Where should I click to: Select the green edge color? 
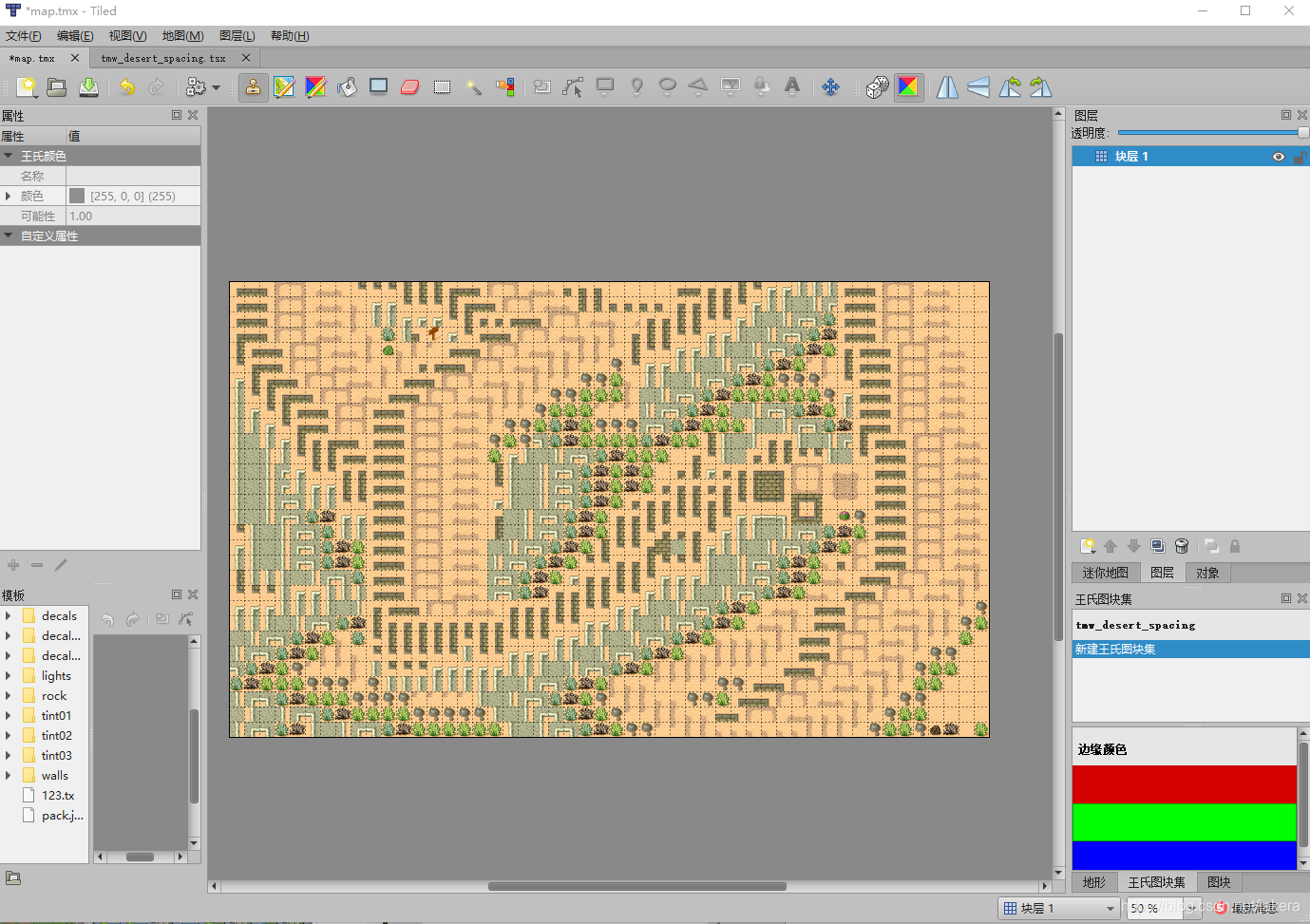coord(1184,821)
